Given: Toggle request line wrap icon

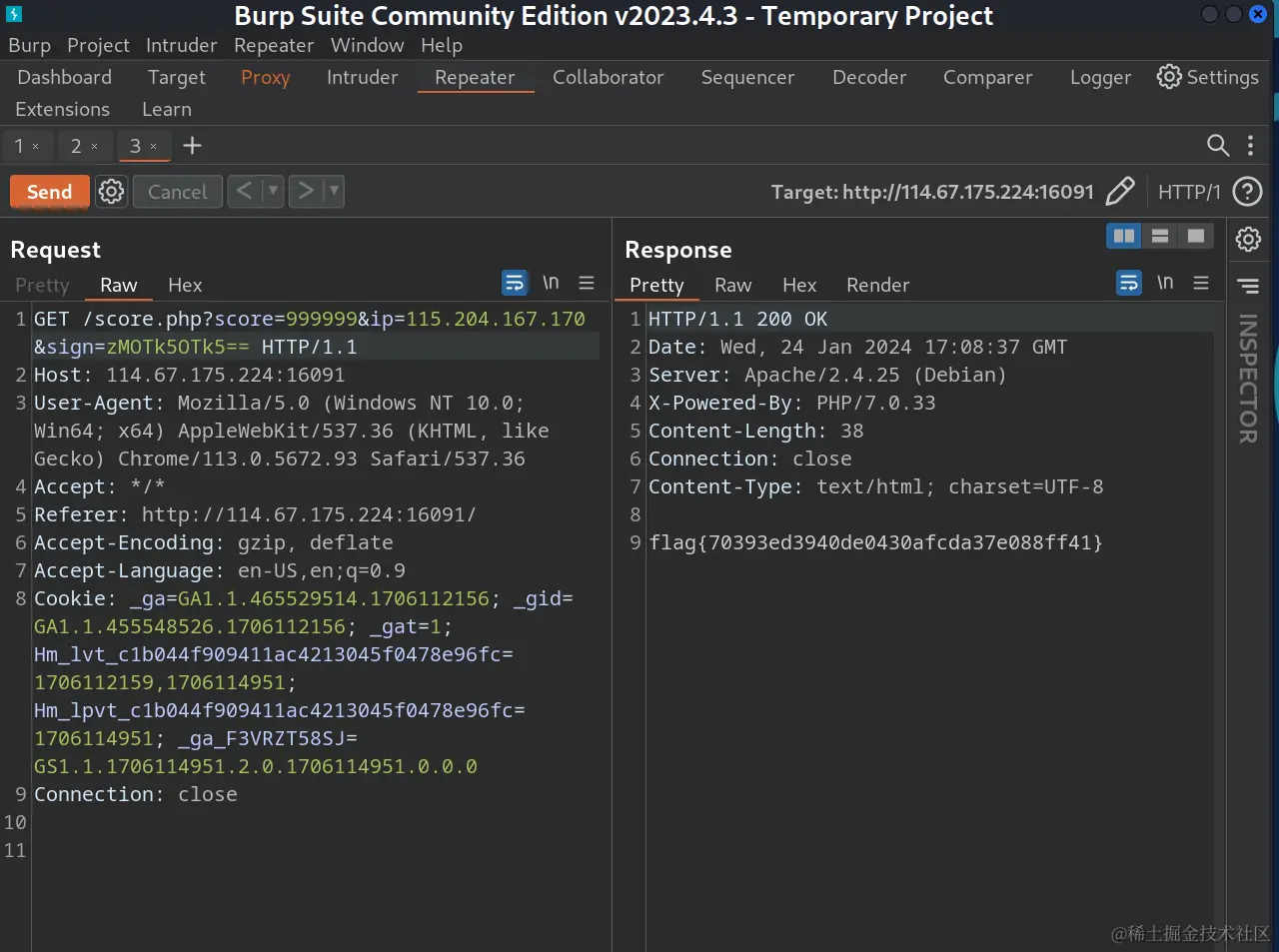Looking at the screenshot, I should (515, 284).
